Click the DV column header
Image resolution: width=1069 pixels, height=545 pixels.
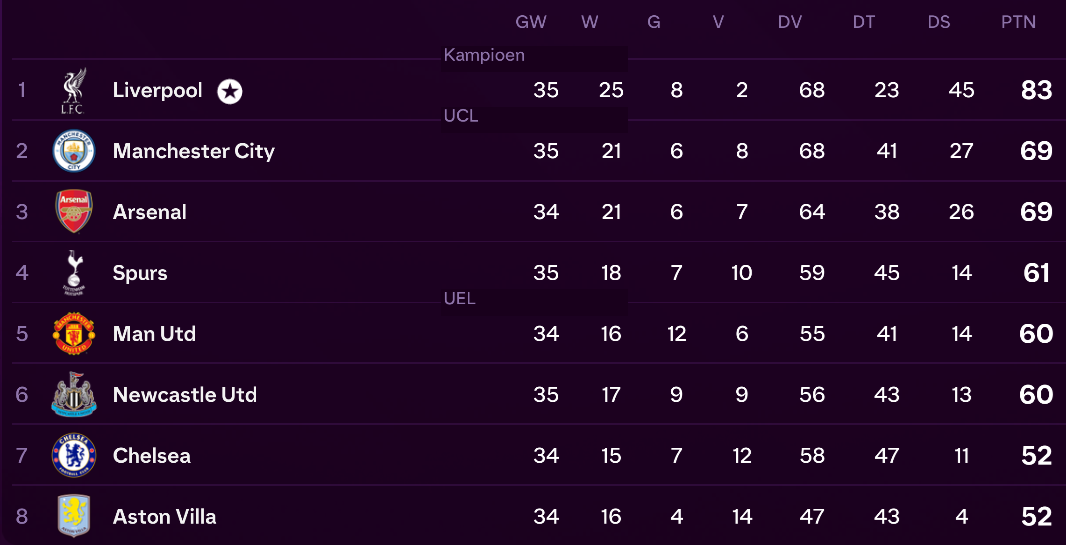[x=790, y=22]
